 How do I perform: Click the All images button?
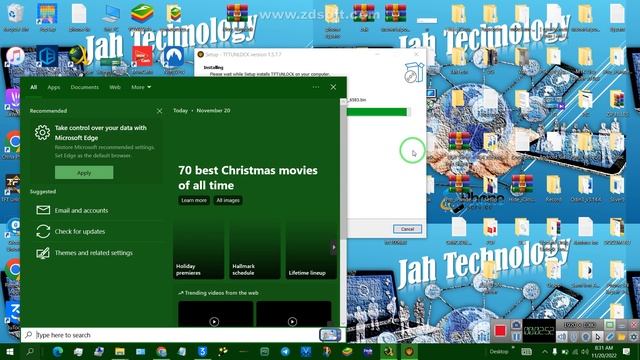click(x=228, y=200)
